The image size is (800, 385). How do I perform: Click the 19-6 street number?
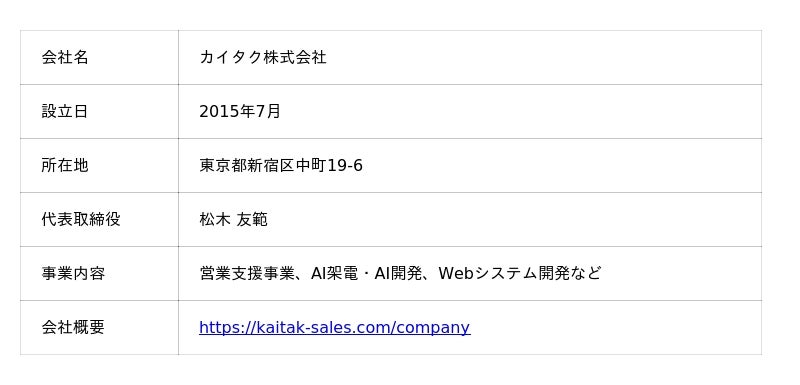pos(345,165)
